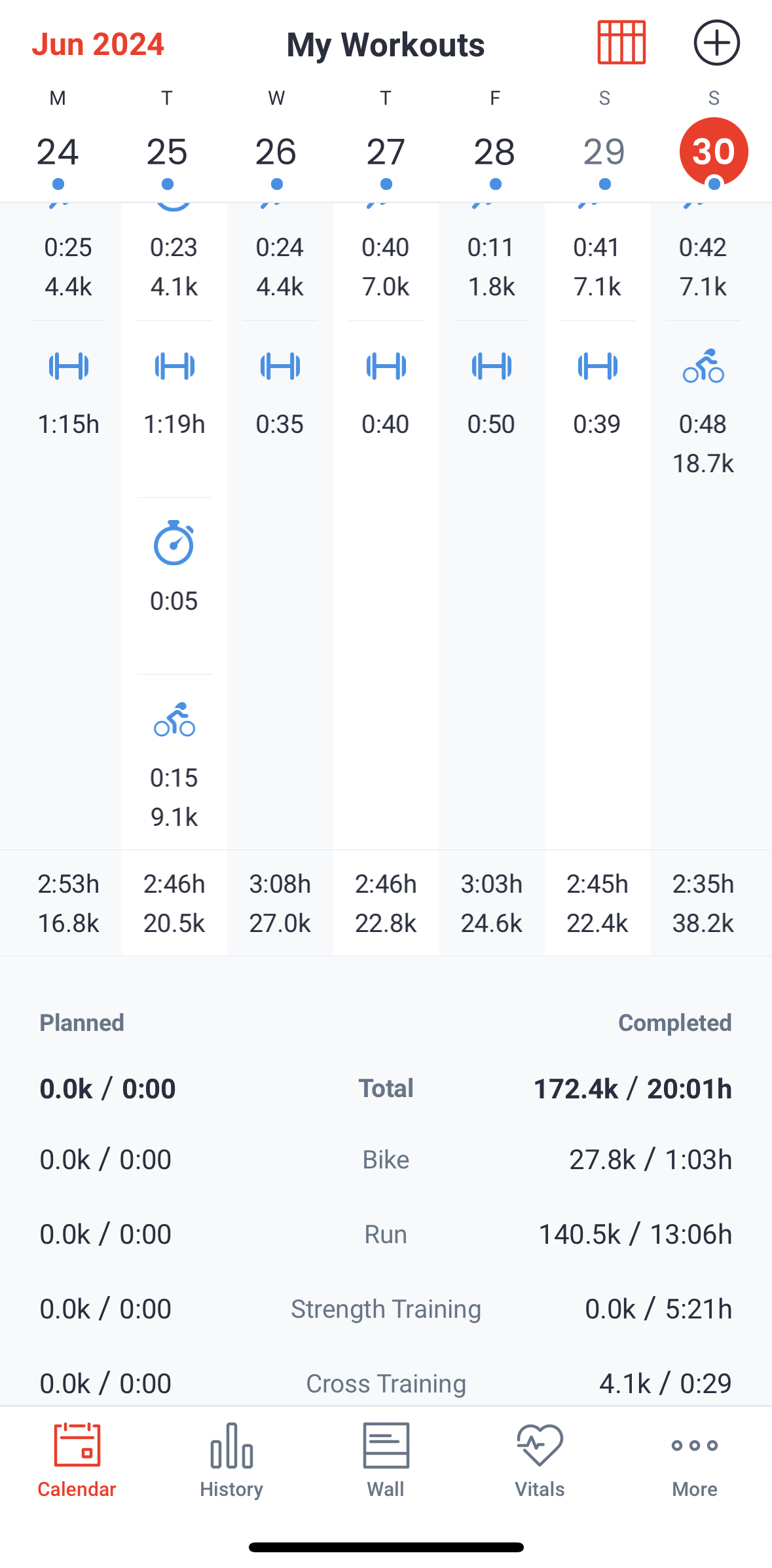Open the red calendar grid view icon

click(621, 43)
